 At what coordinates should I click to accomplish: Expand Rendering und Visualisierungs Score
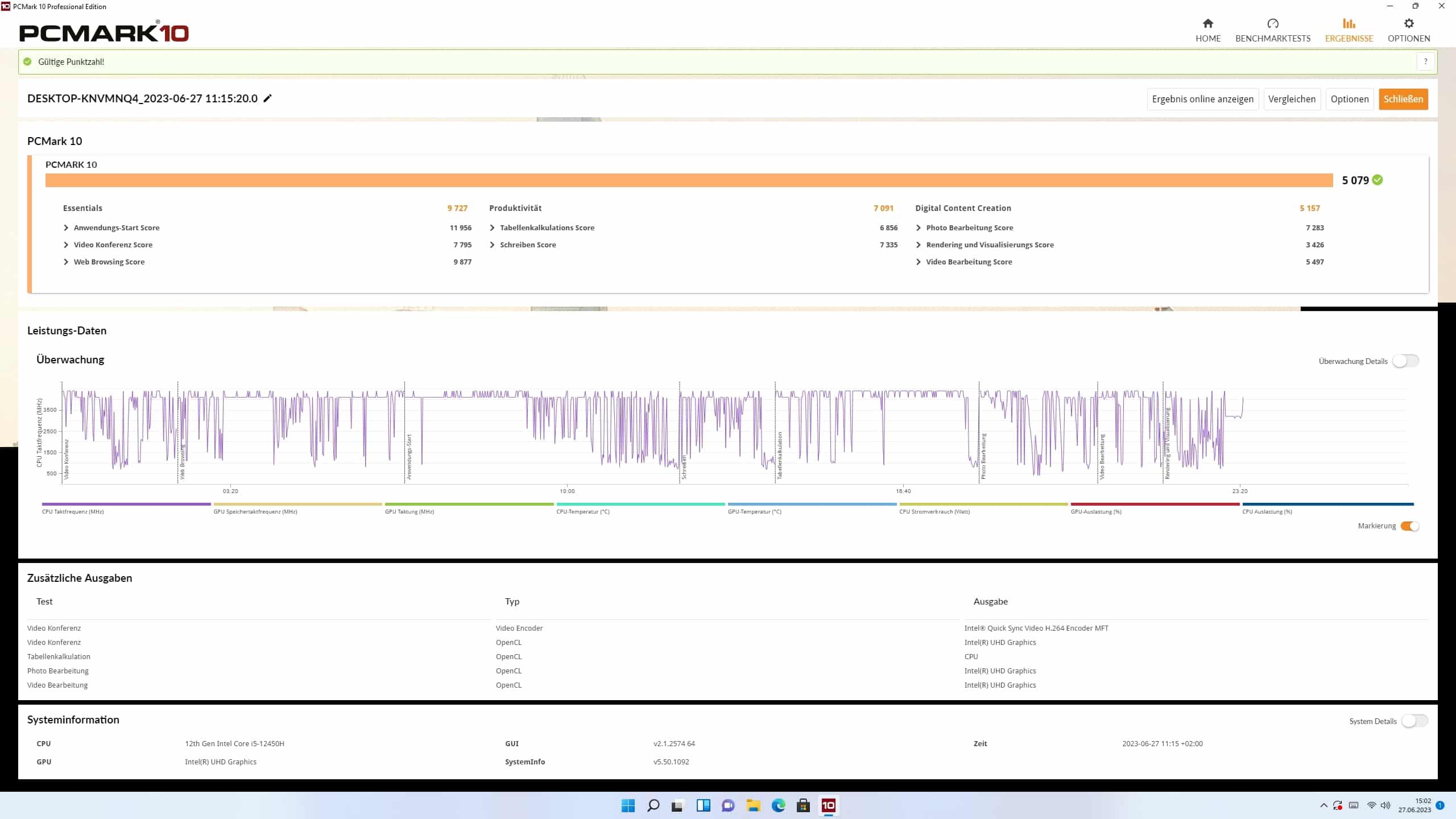click(x=918, y=245)
